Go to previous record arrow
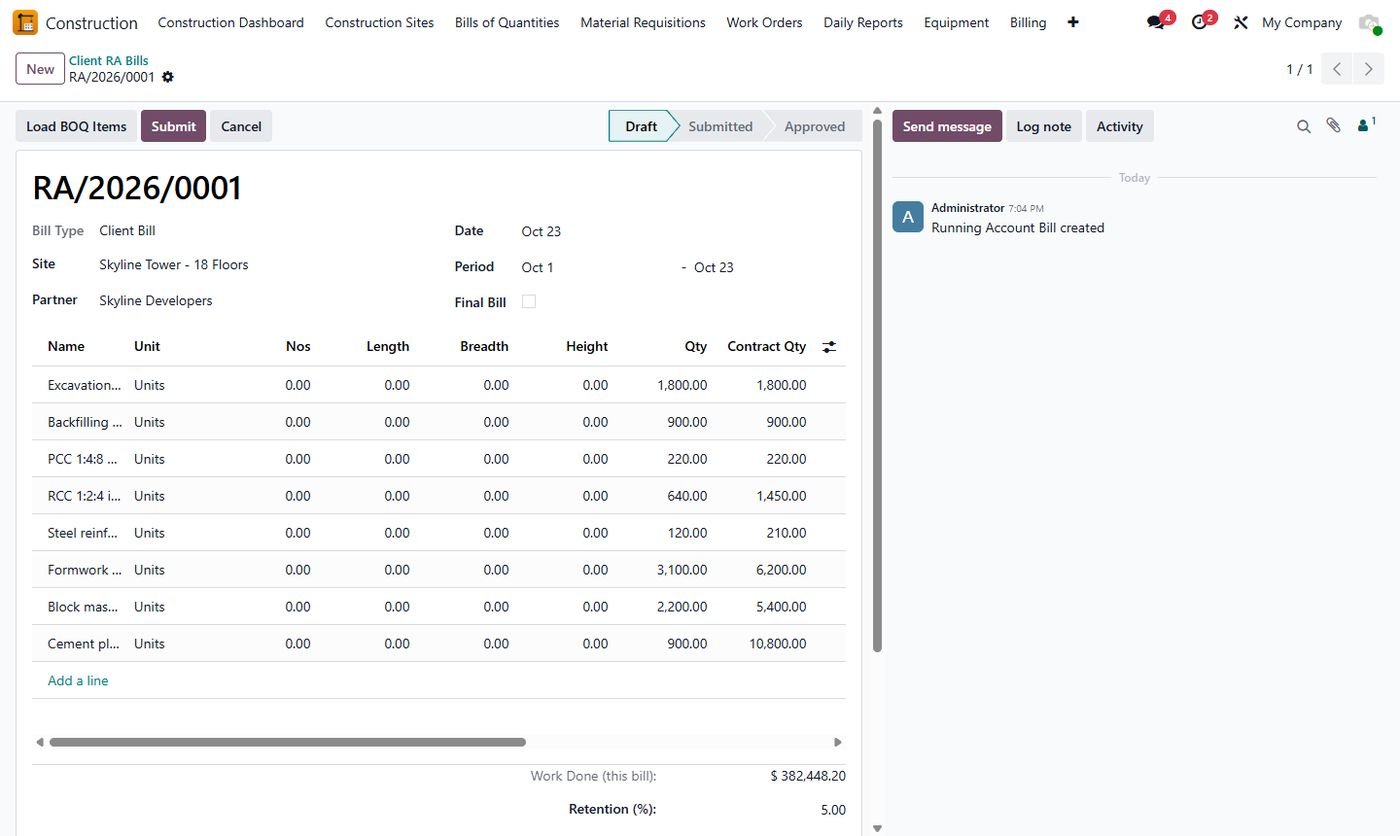 [x=1337, y=69]
